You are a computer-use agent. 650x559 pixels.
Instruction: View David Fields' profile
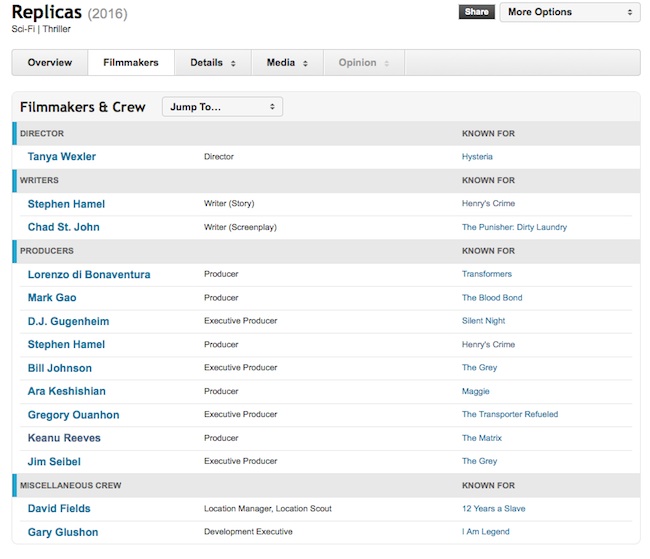60,509
